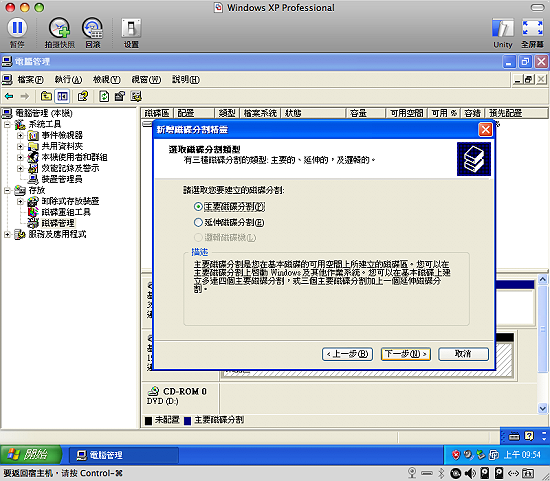Image resolution: width=550 pixels, height=481 pixels.
Task: Select the primary partition radio button
Action: 198,207
